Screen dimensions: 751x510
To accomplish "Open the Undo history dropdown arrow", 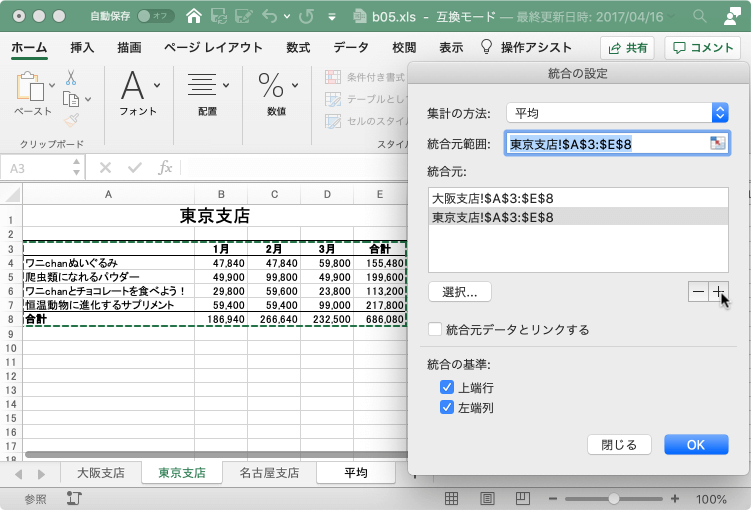I will [287, 16].
